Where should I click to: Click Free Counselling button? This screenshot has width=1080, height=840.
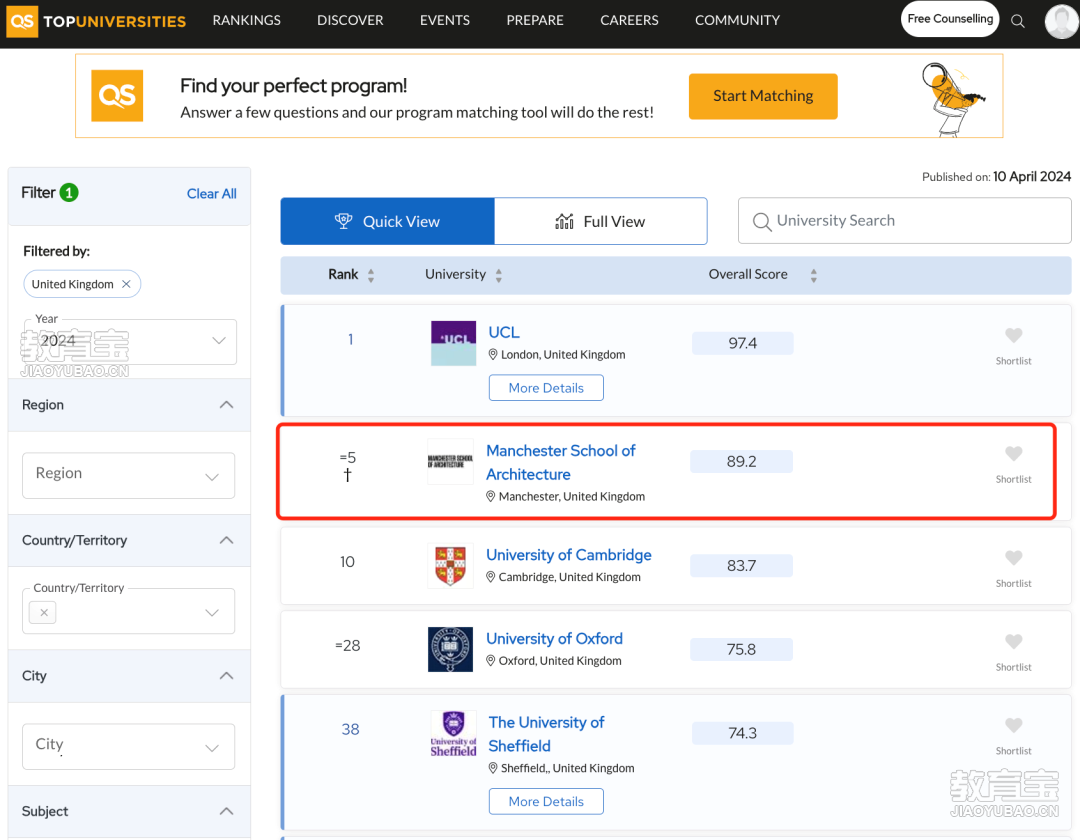950,19
